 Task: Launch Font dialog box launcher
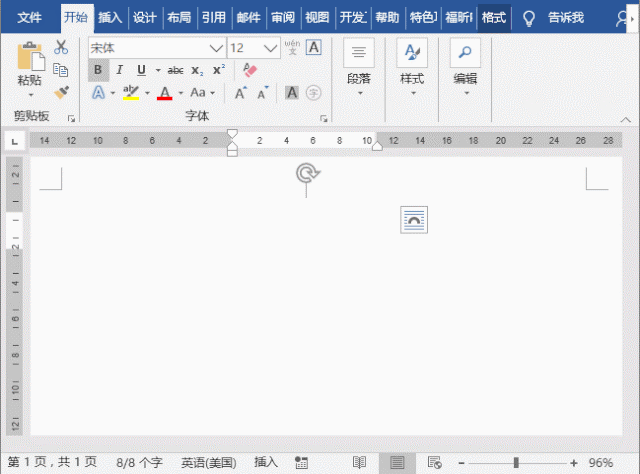(x=324, y=118)
